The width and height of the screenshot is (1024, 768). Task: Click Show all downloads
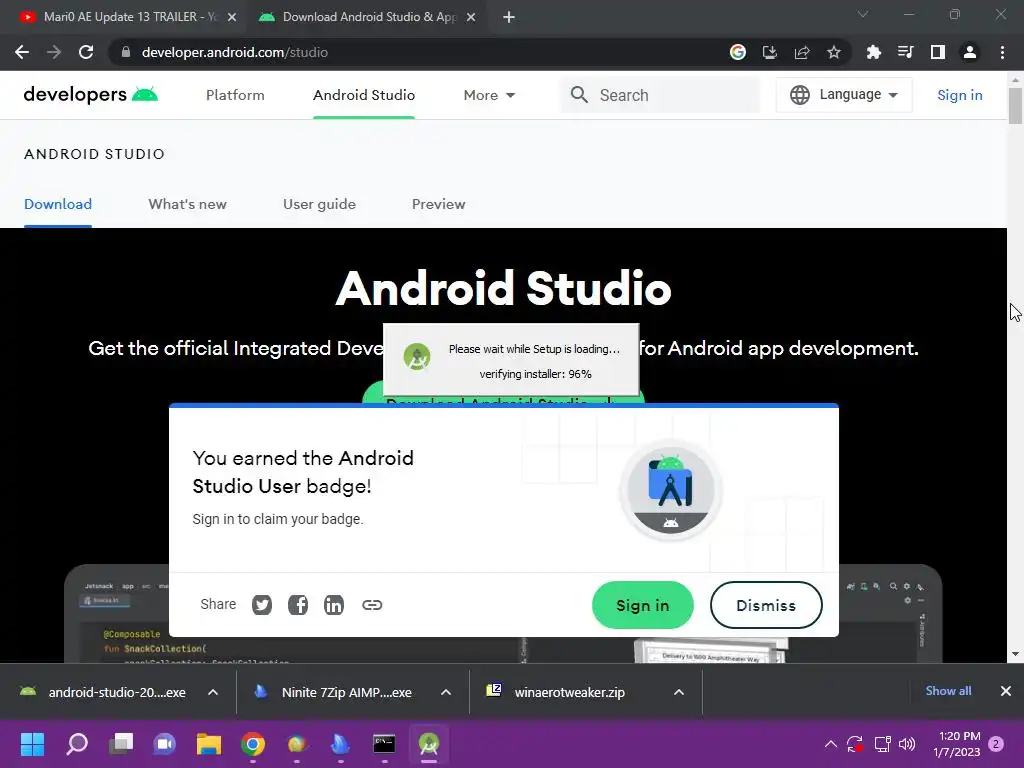pyautogui.click(x=948, y=691)
